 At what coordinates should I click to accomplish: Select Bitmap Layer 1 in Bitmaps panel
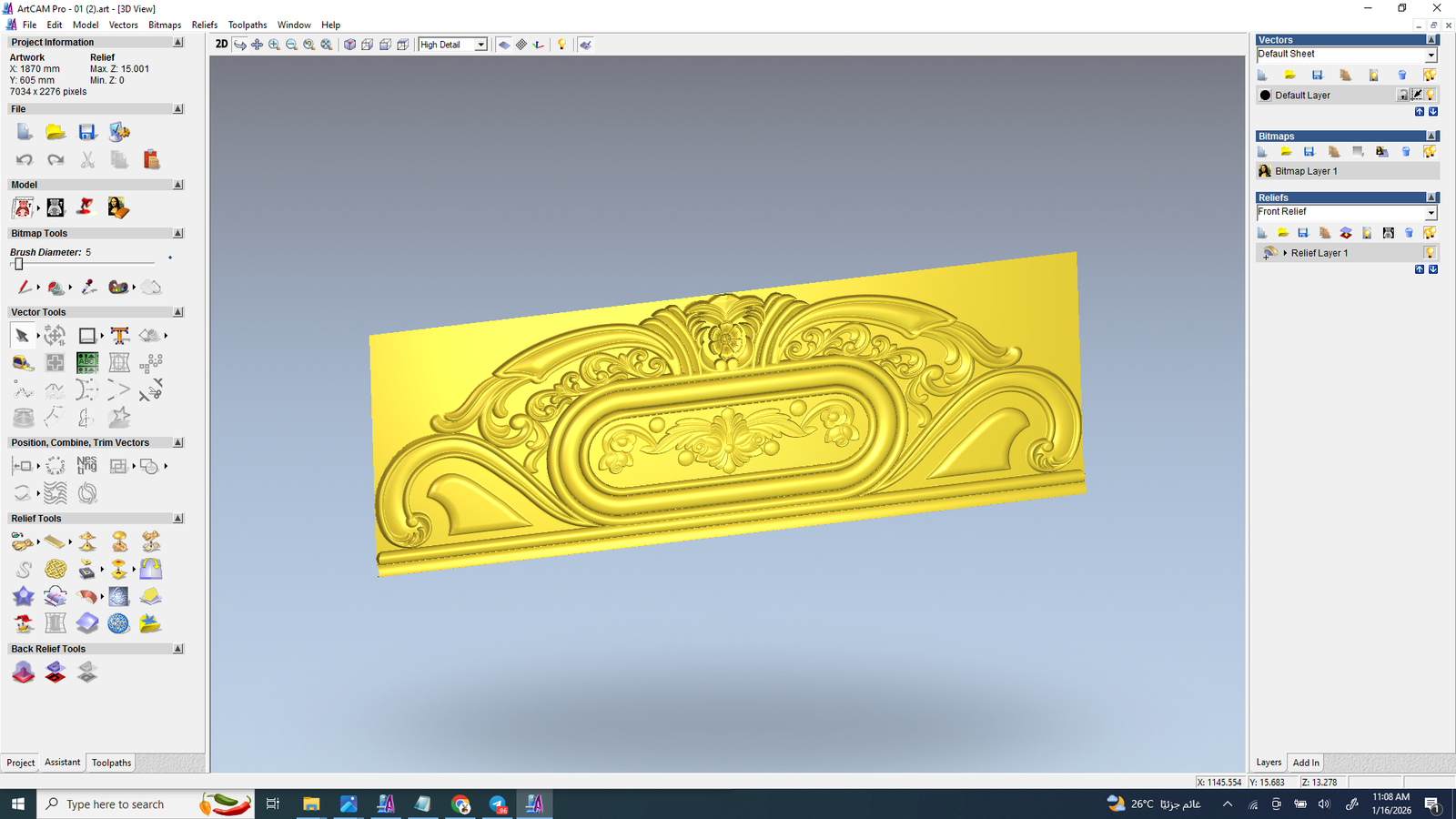click(x=1306, y=171)
